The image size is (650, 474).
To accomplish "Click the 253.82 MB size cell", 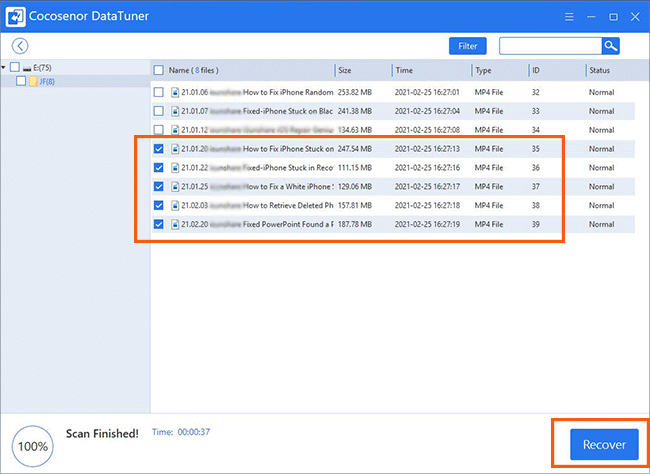I will coord(354,92).
